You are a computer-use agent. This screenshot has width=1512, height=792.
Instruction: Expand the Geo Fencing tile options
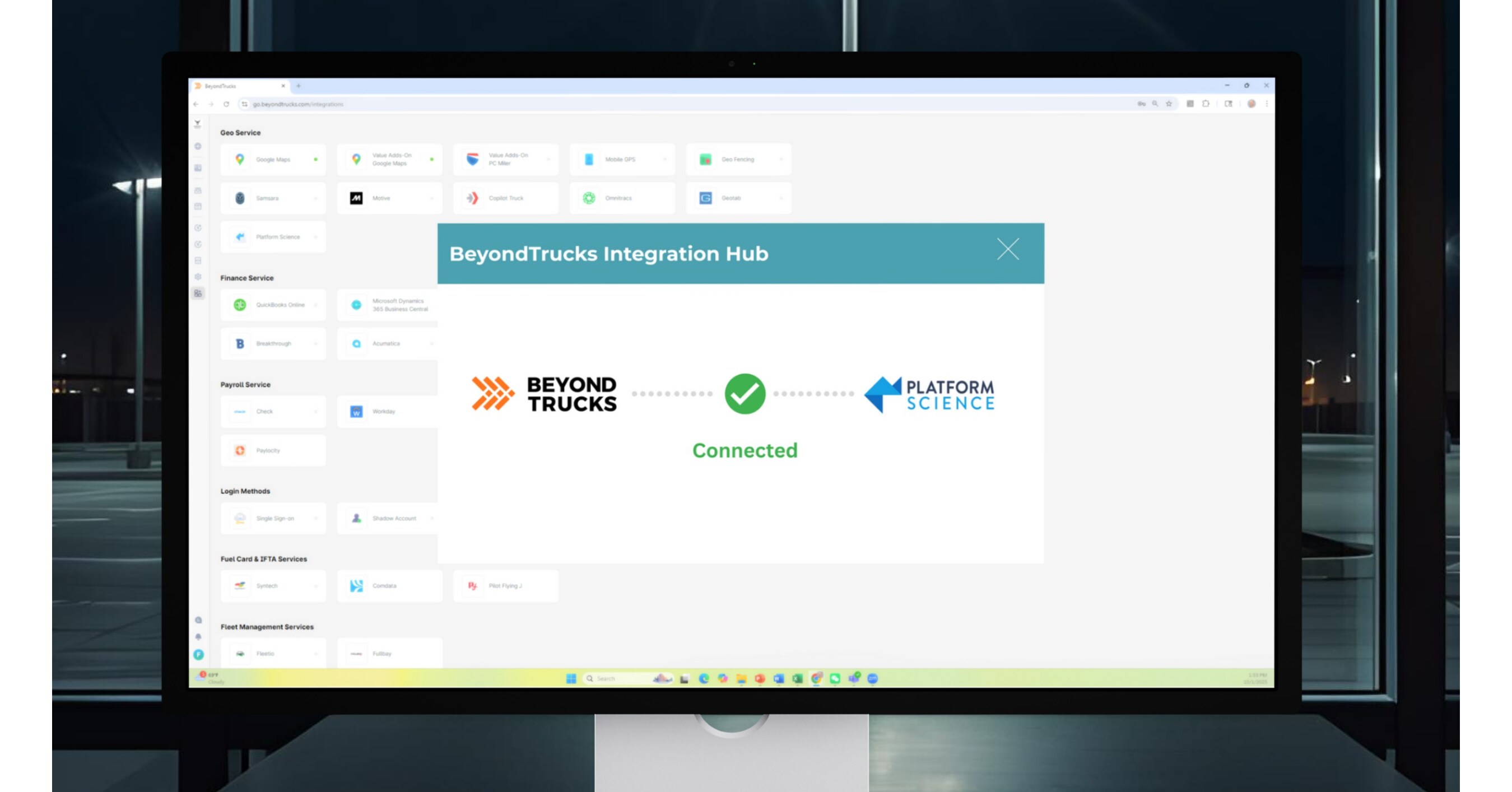pos(781,159)
